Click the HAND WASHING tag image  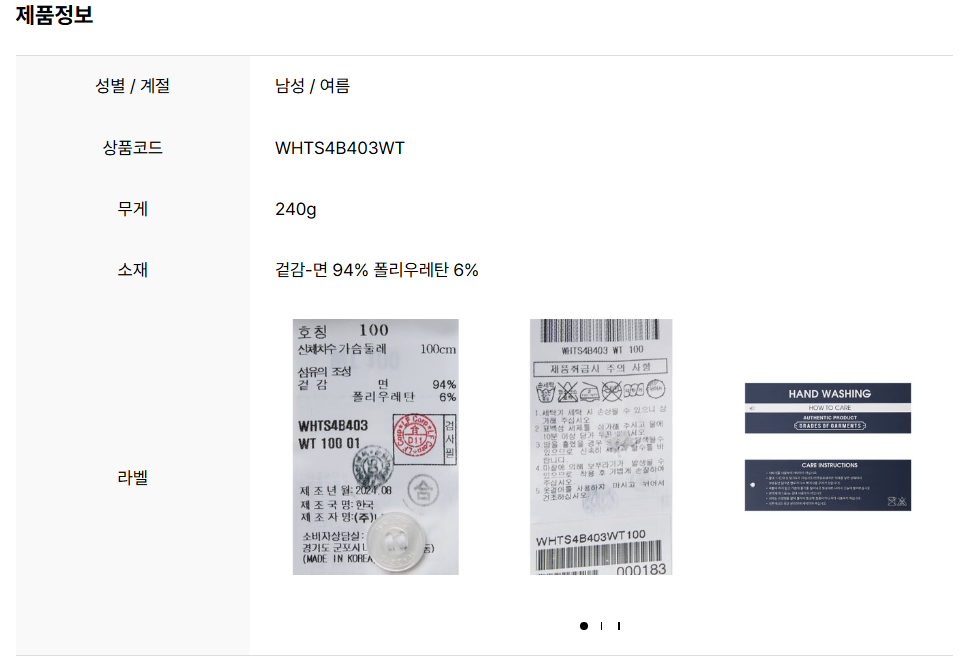tap(828, 408)
